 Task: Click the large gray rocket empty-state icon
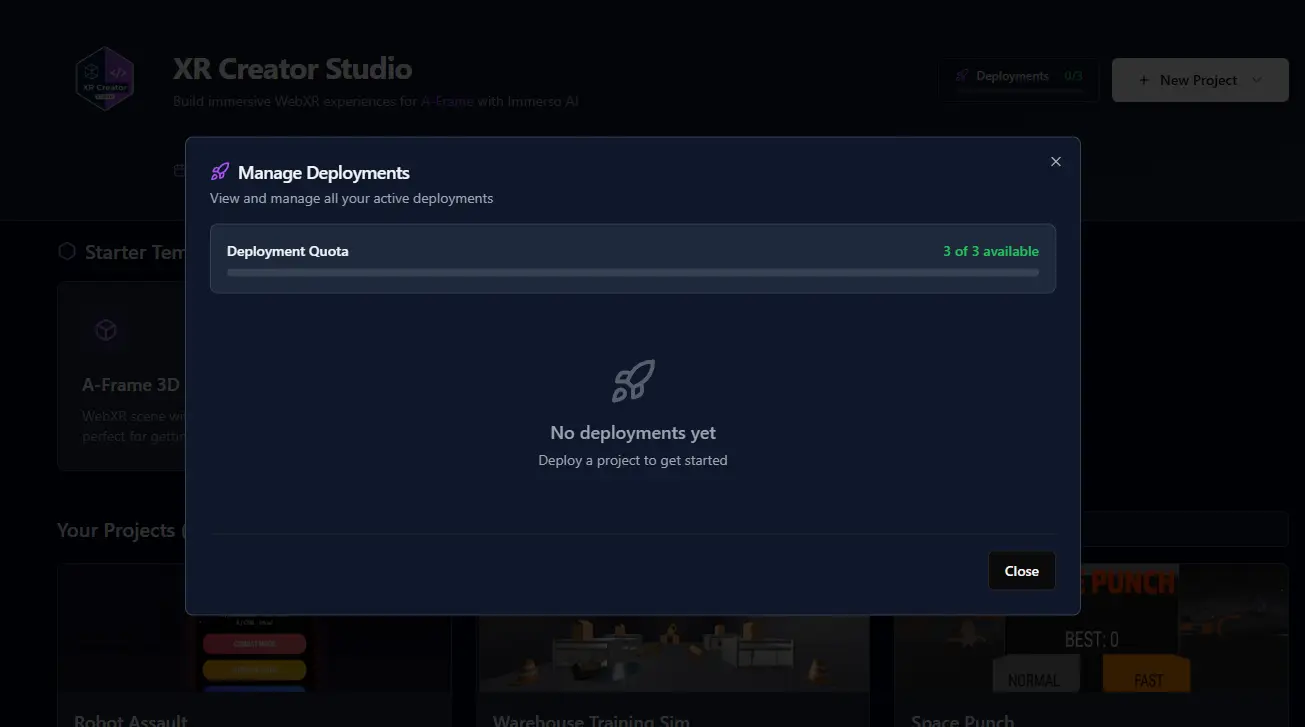tap(633, 381)
